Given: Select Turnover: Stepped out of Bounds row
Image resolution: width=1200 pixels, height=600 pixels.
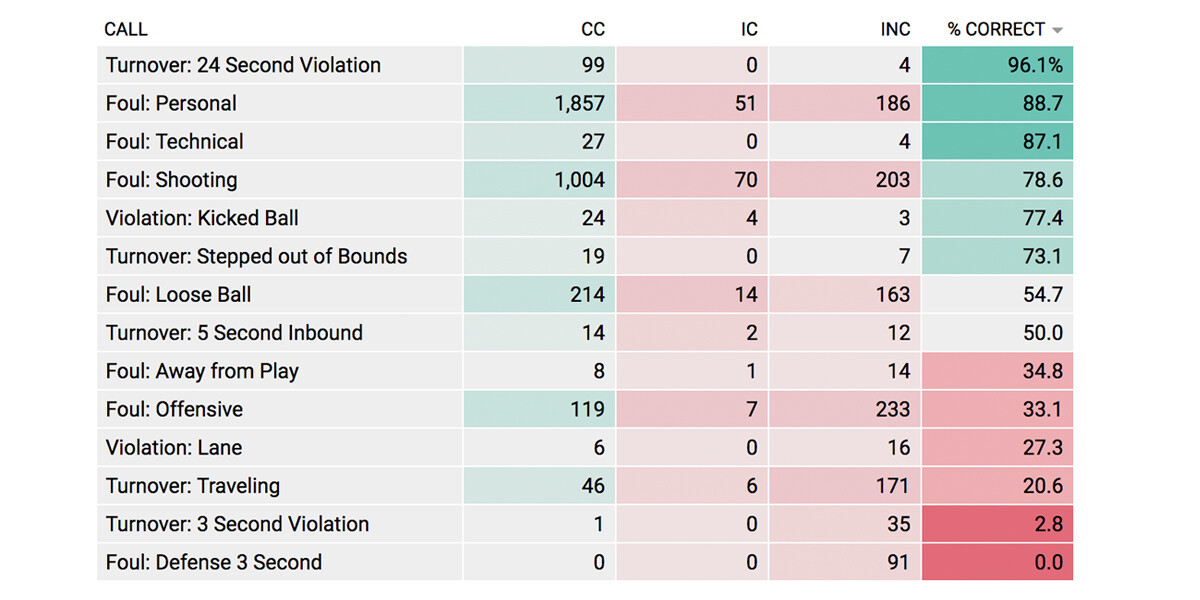Looking at the screenshot, I should pos(256,256).
